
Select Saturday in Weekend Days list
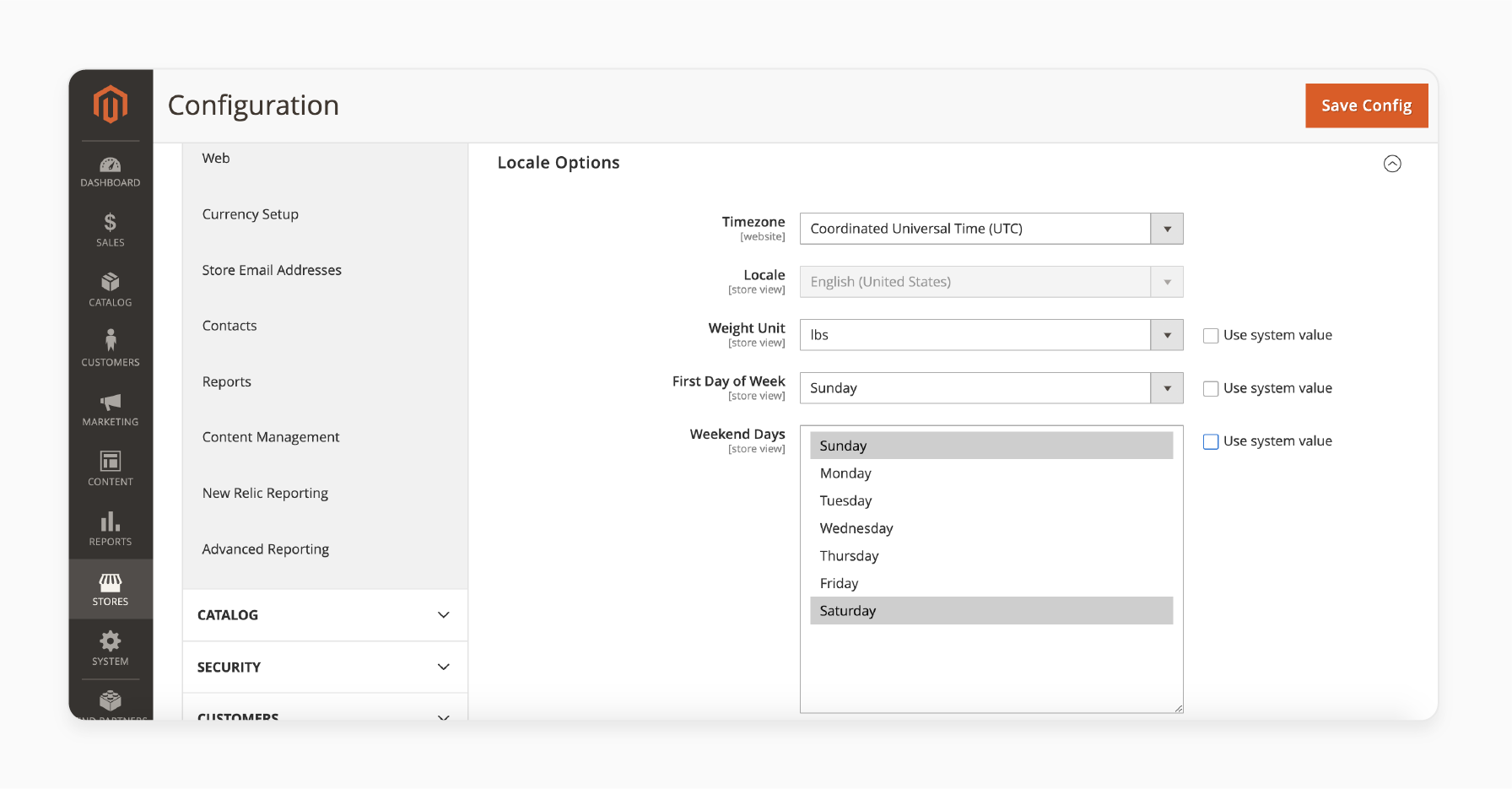[x=991, y=611]
